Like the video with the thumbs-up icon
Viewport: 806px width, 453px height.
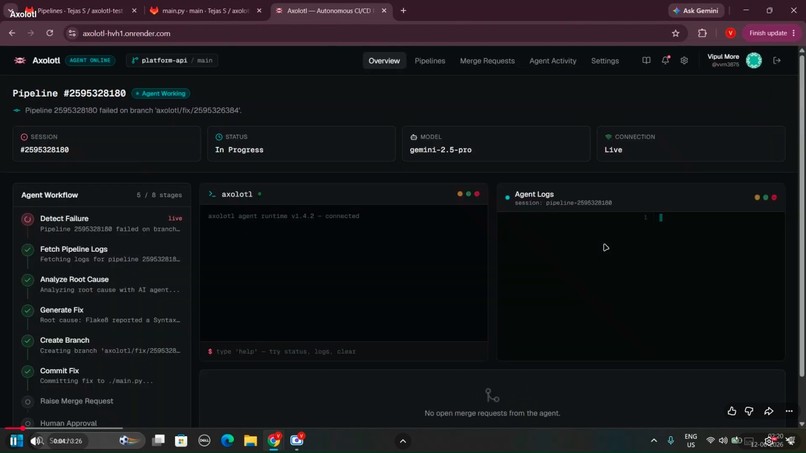[x=732, y=411]
